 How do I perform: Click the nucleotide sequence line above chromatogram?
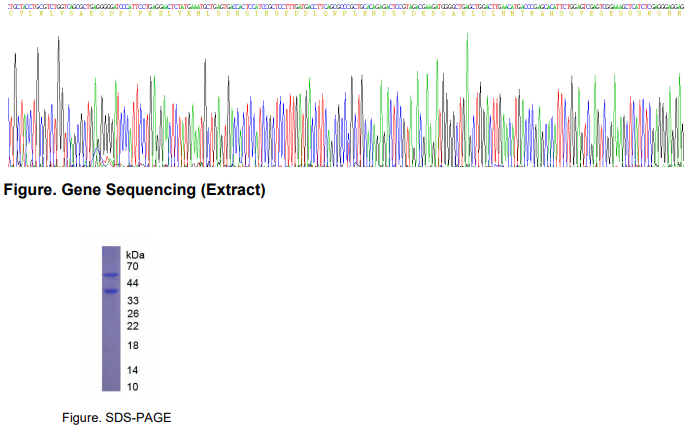point(346,7)
